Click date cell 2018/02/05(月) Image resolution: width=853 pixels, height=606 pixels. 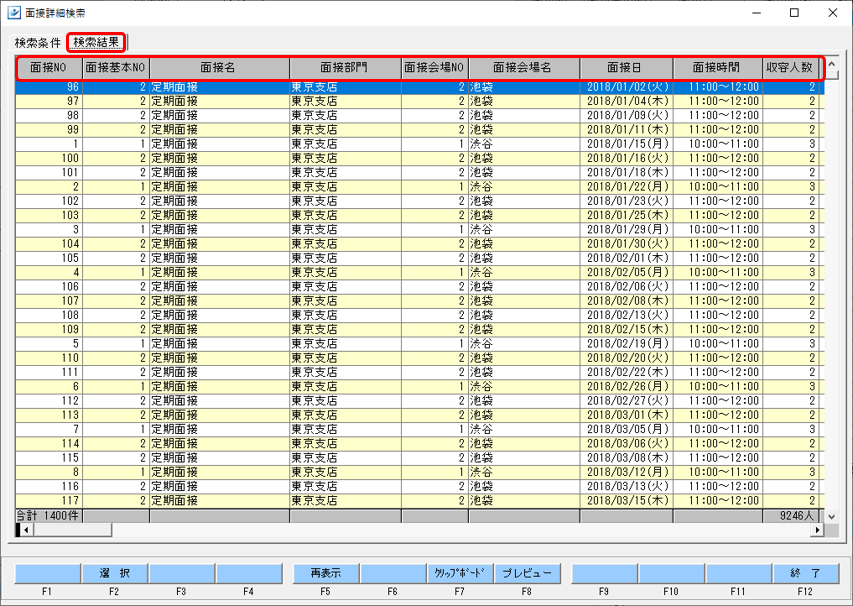(627, 272)
